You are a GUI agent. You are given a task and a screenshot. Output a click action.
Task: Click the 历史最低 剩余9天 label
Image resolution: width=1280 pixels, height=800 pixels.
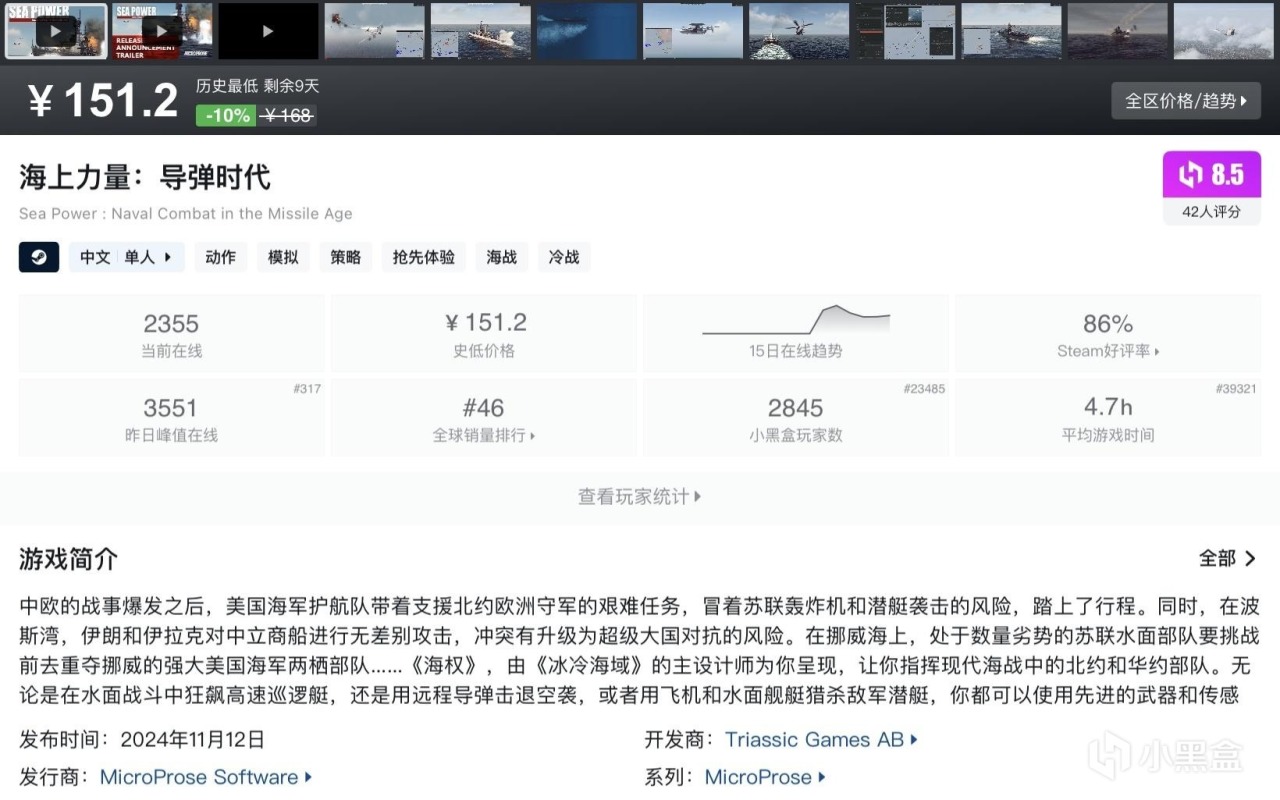257,86
